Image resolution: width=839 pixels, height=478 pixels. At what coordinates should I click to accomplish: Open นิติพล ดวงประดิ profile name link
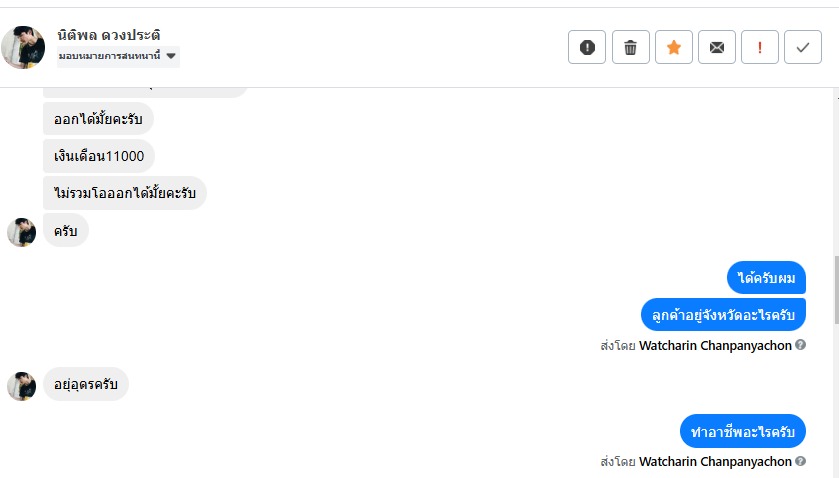click(x=109, y=35)
